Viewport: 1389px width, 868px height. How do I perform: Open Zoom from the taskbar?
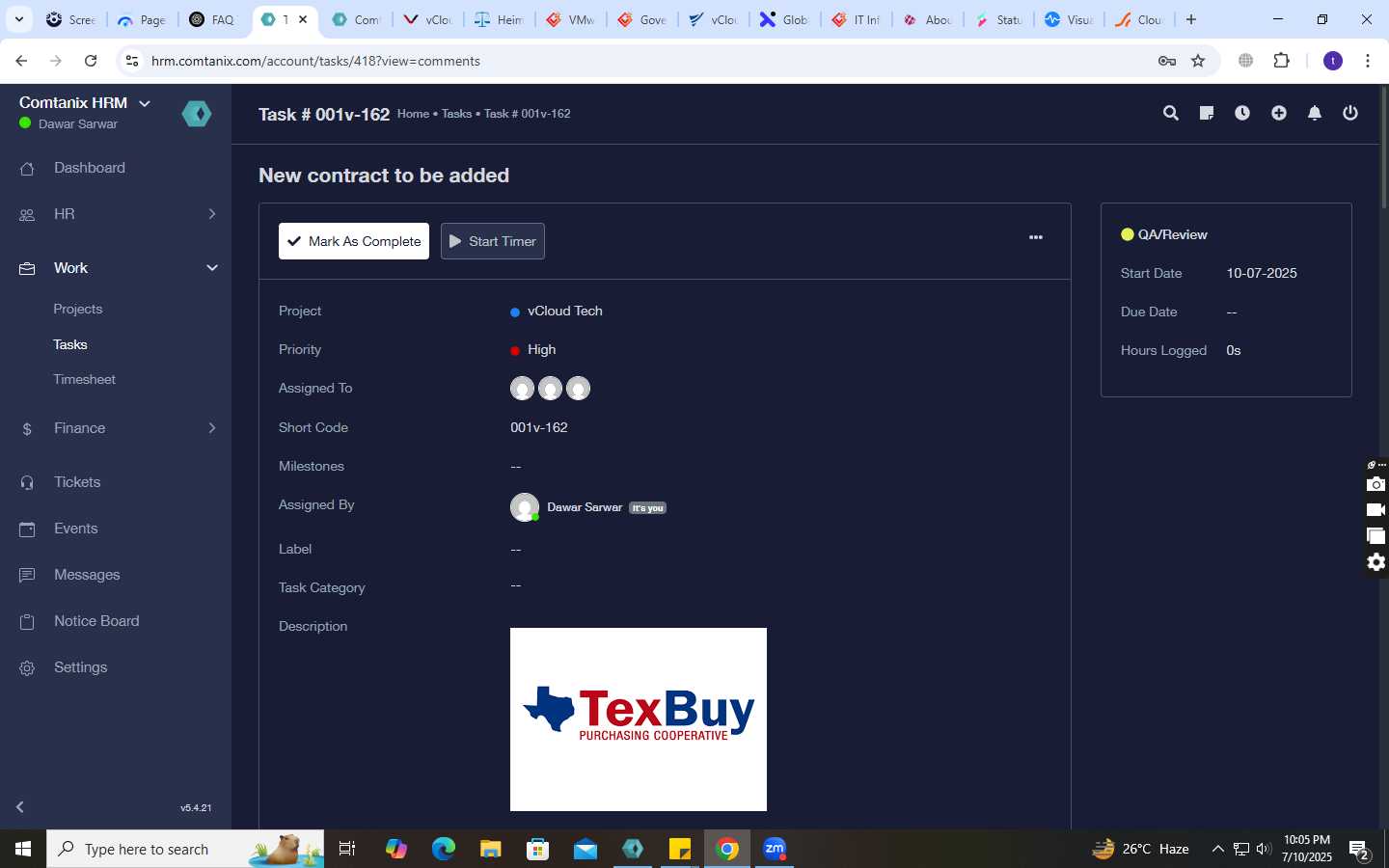point(775,849)
